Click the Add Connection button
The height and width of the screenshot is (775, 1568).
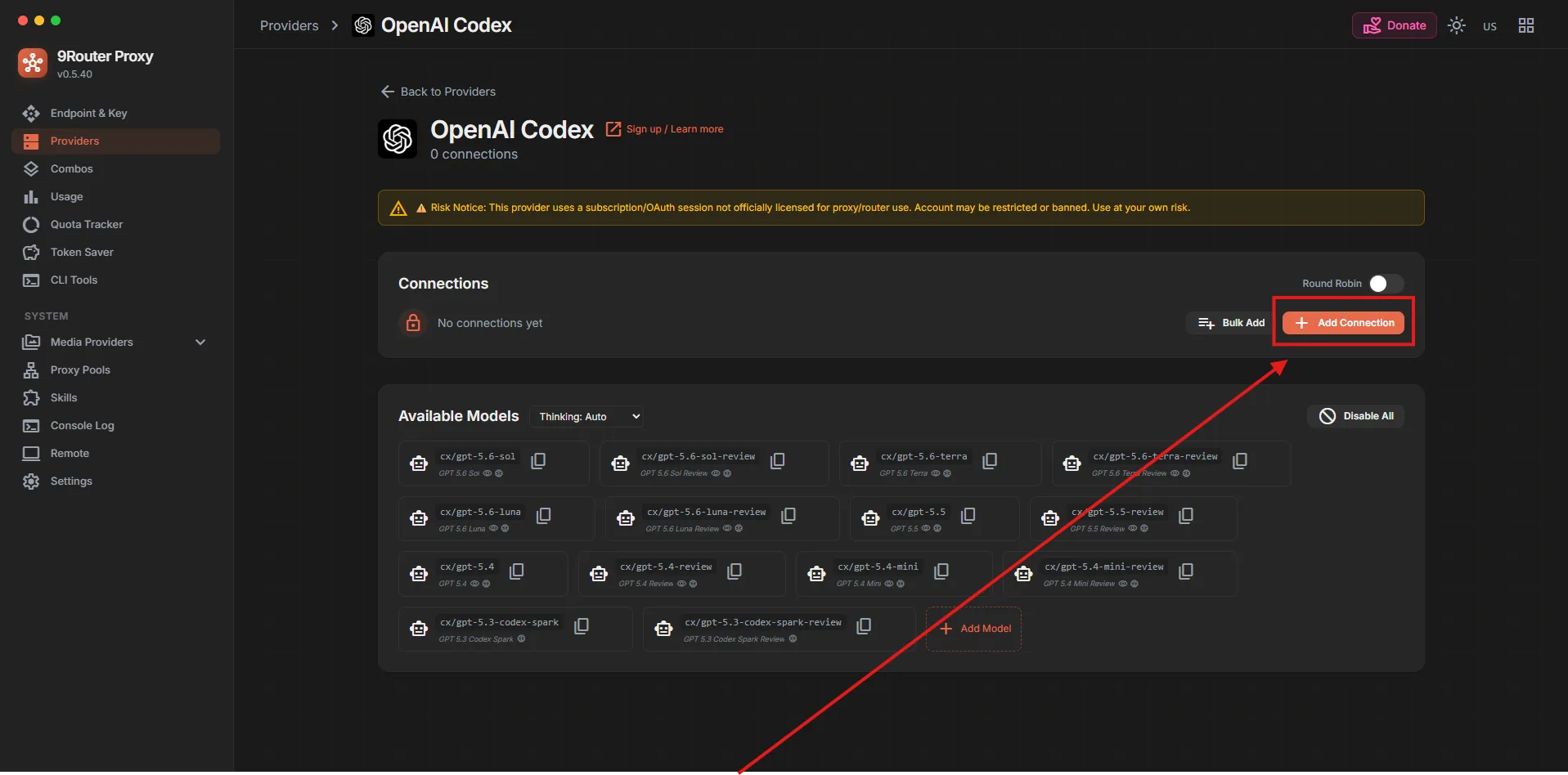[1343, 323]
